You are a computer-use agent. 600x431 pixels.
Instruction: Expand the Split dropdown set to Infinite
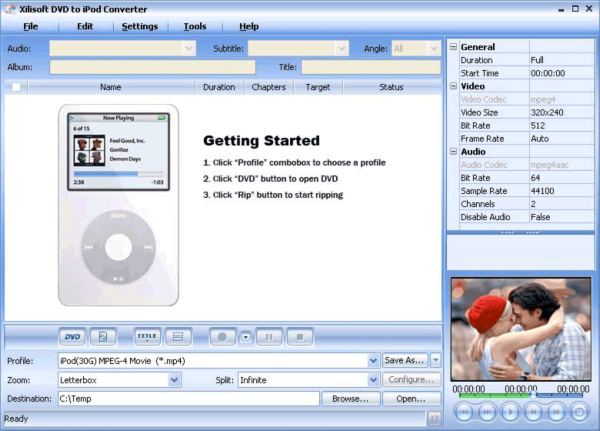pyautogui.click(x=373, y=380)
